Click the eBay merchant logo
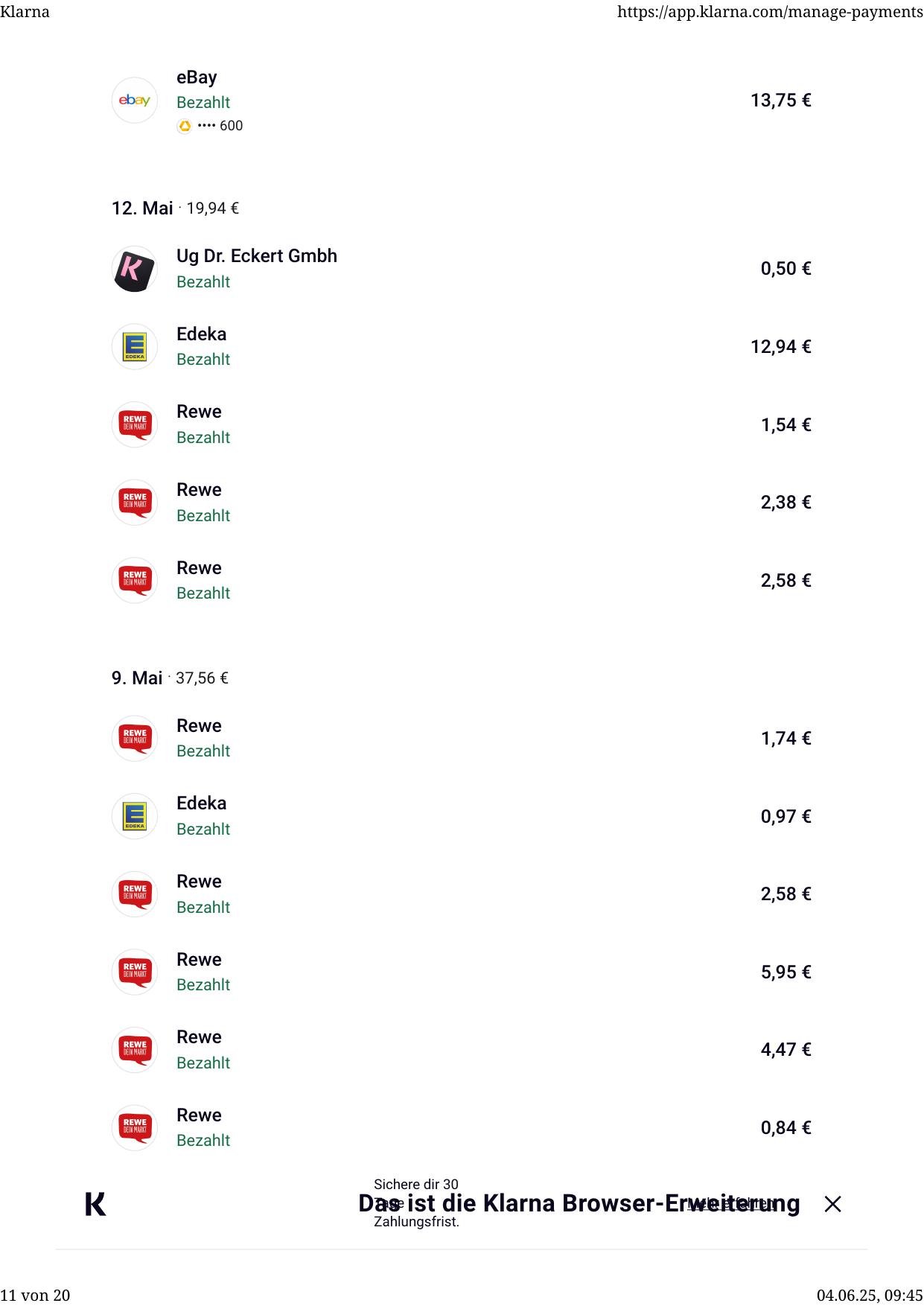This screenshot has height=1306, width=924. [x=135, y=101]
